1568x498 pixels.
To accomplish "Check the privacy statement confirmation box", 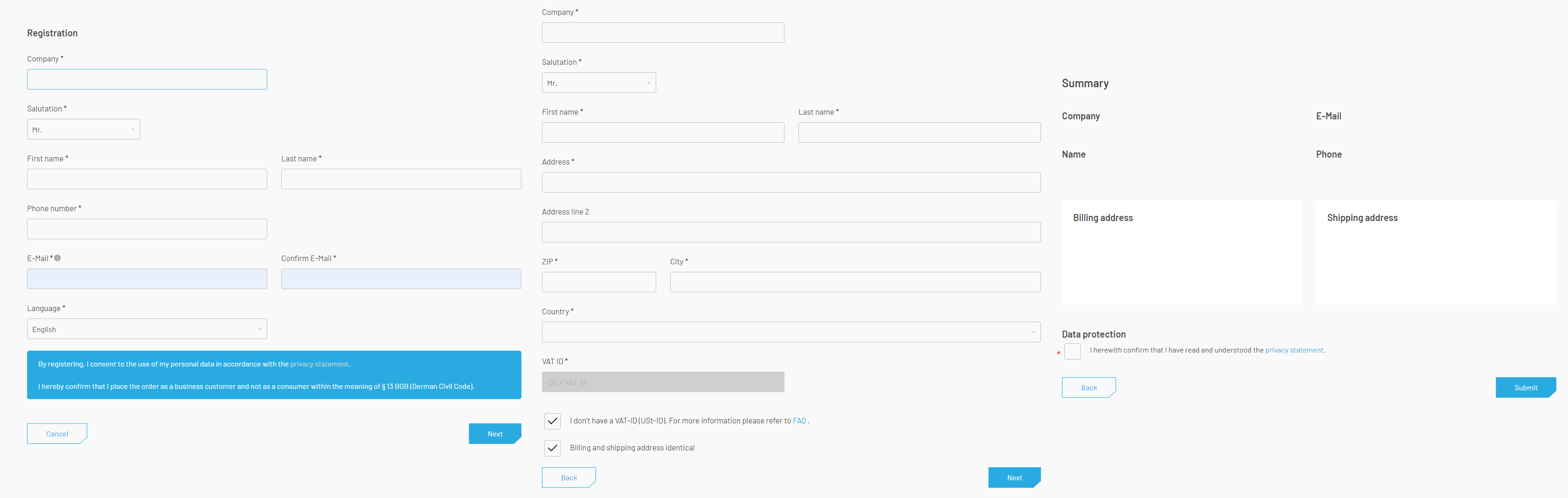I will tap(1072, 351).
